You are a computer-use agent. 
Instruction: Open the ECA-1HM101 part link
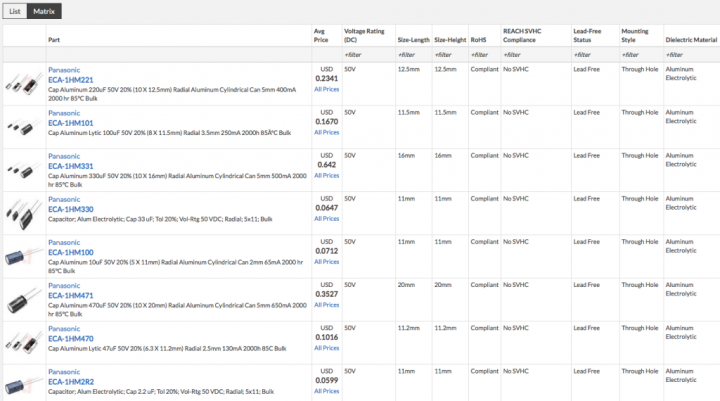click(71, 123)
